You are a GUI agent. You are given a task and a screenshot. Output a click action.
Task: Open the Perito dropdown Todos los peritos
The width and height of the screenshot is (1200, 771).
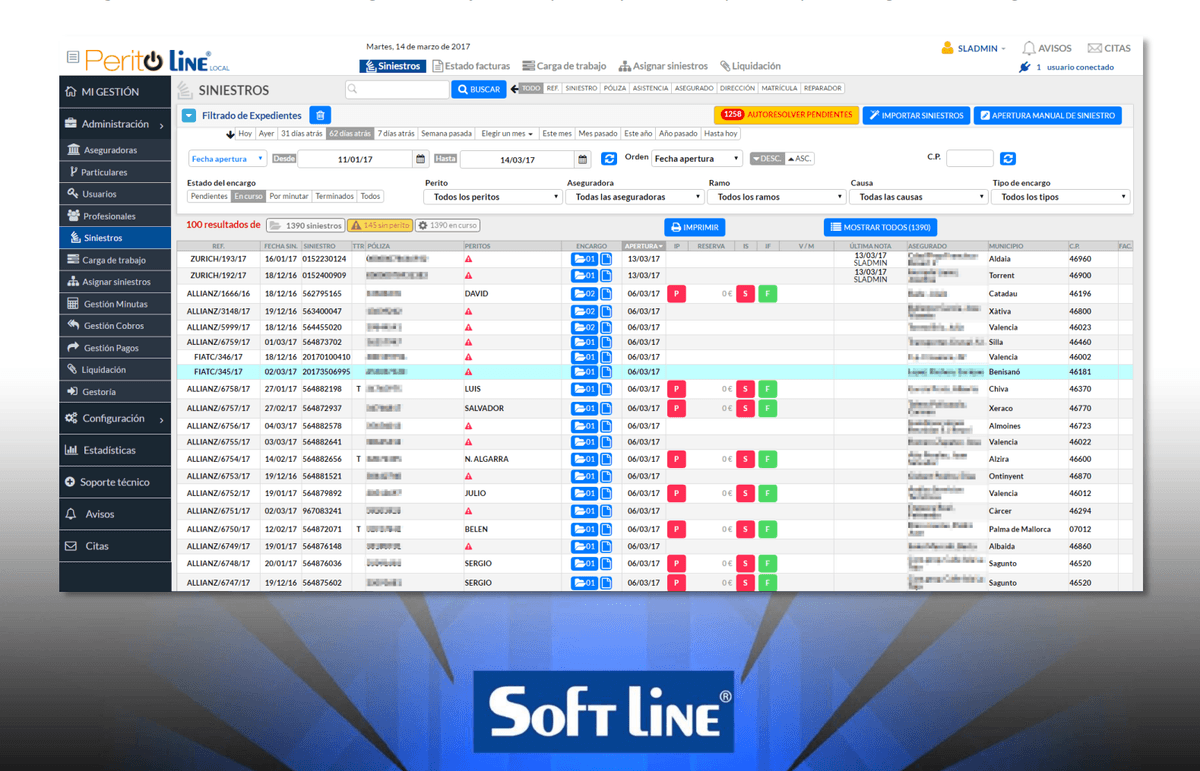(492, 197)
